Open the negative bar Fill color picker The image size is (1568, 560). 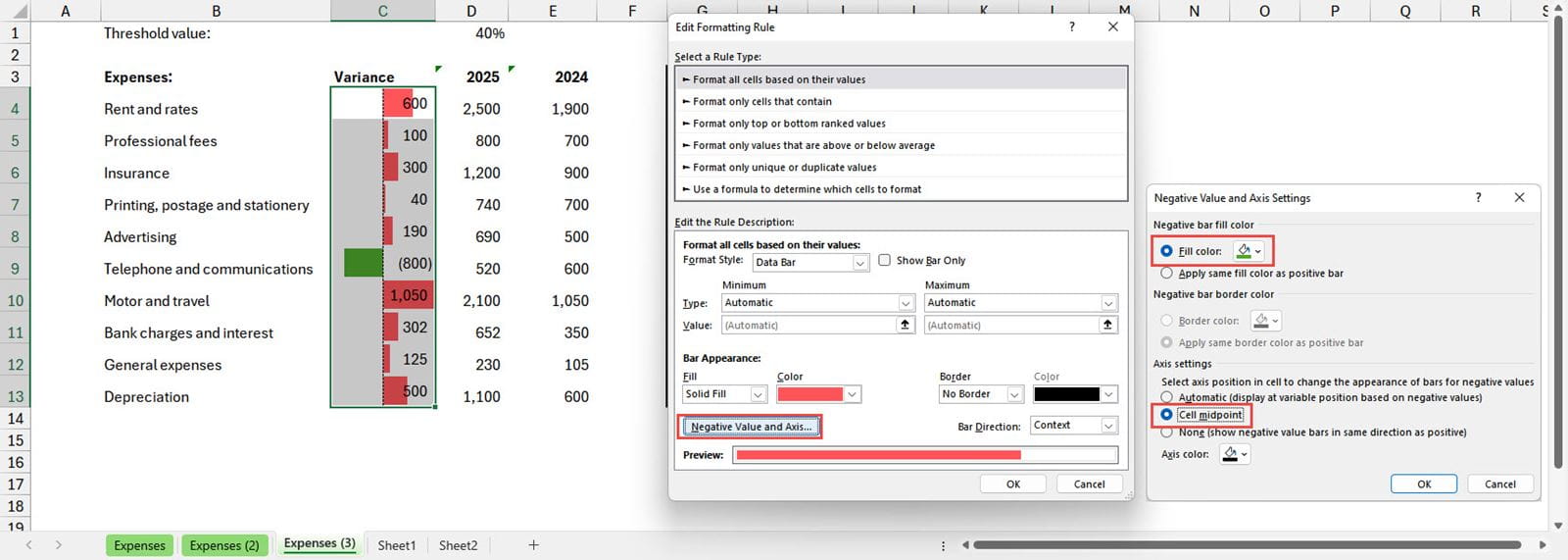tap(1249, 251)
